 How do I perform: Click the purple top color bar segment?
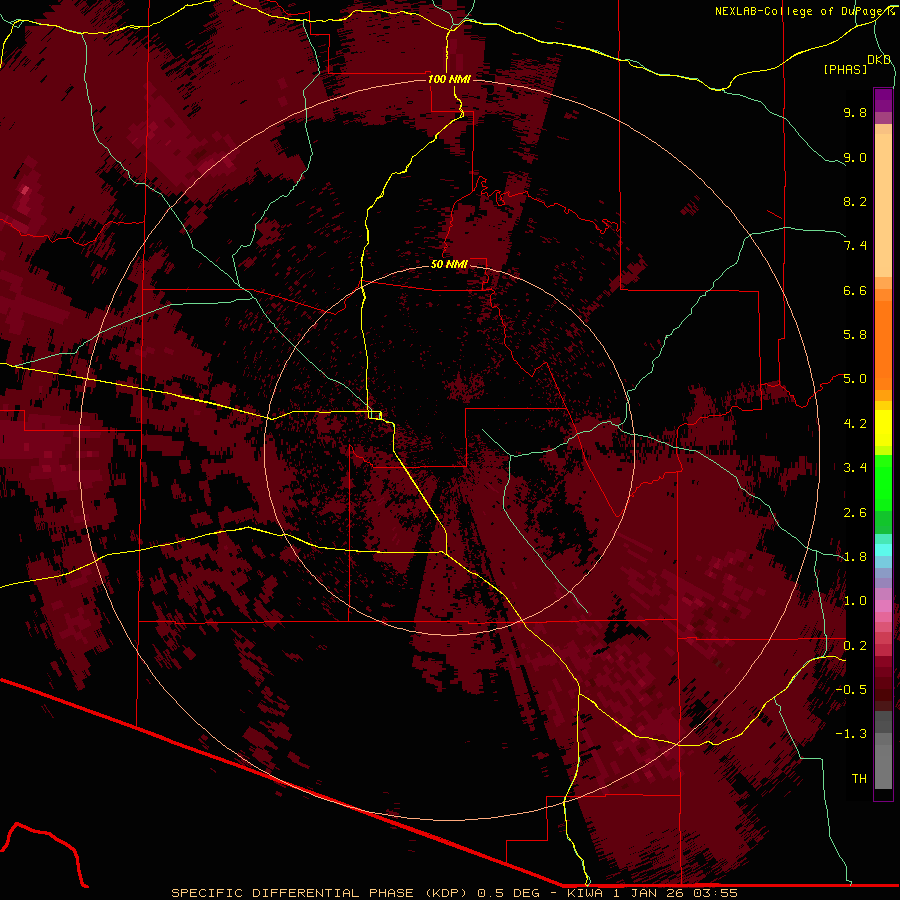[x=883, y=100]
